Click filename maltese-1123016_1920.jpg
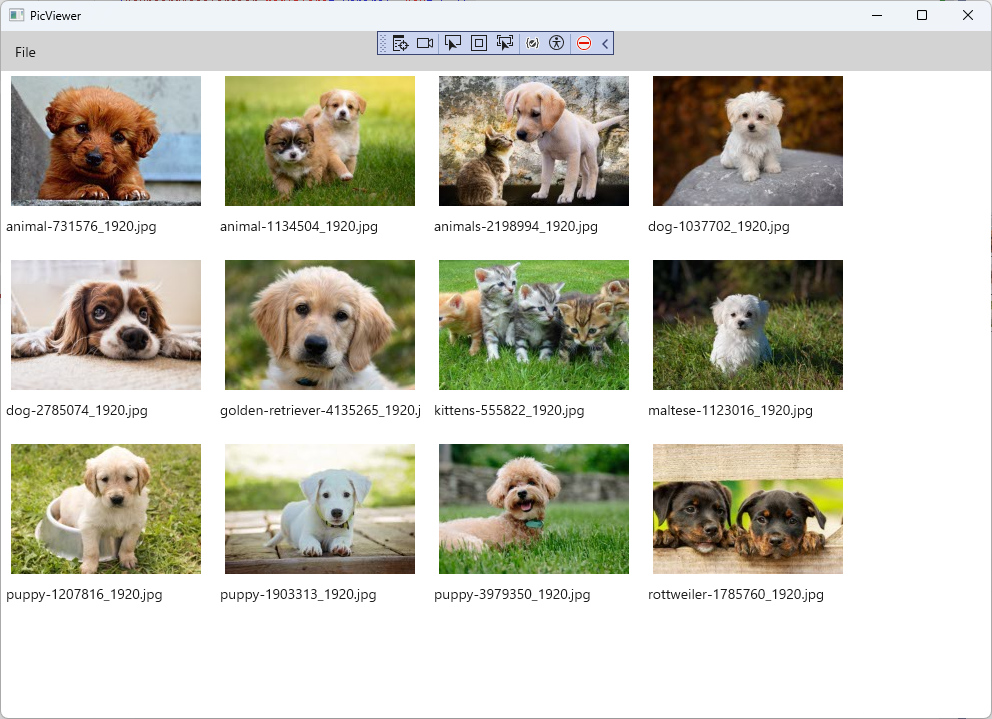 point(730,411)
